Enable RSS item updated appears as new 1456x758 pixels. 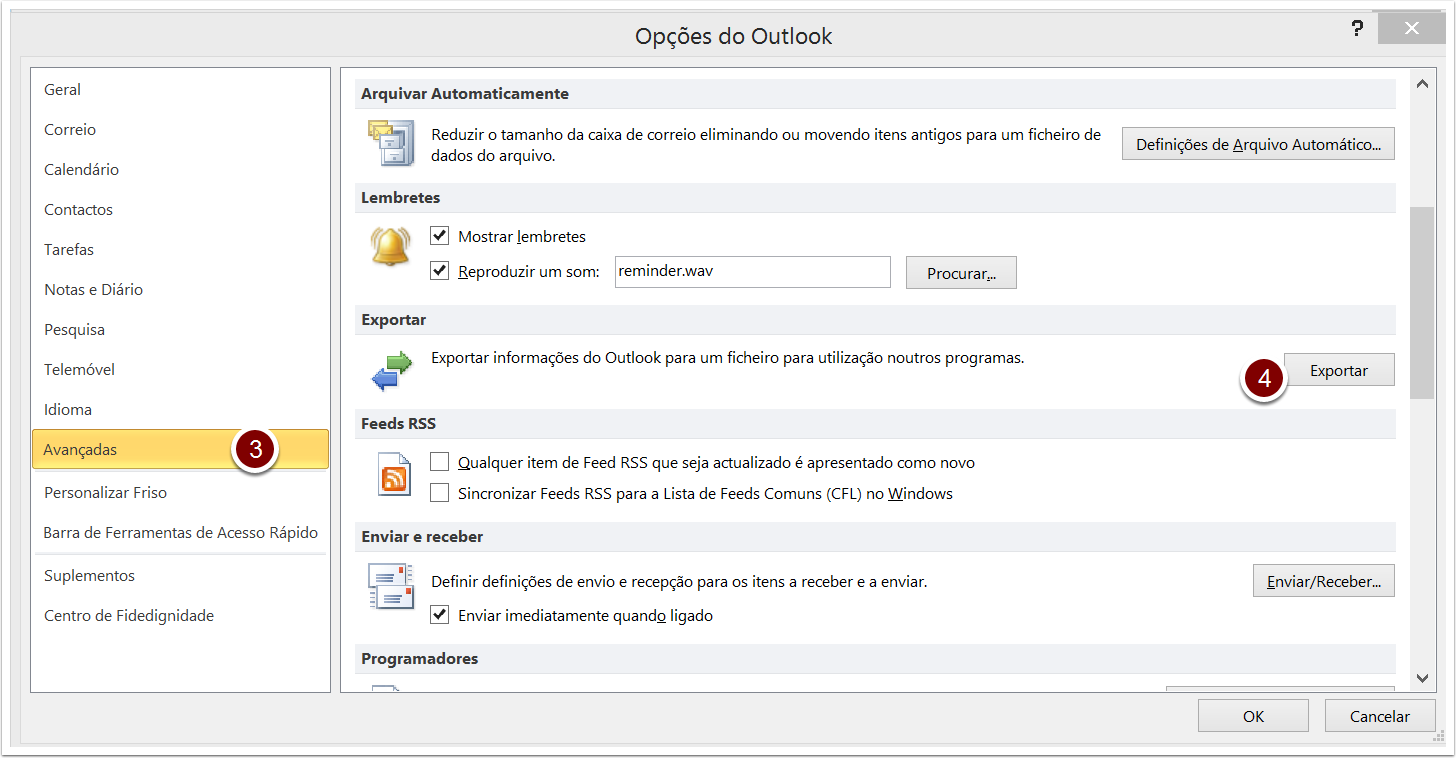pyautogui.click(x=439, y=462)
